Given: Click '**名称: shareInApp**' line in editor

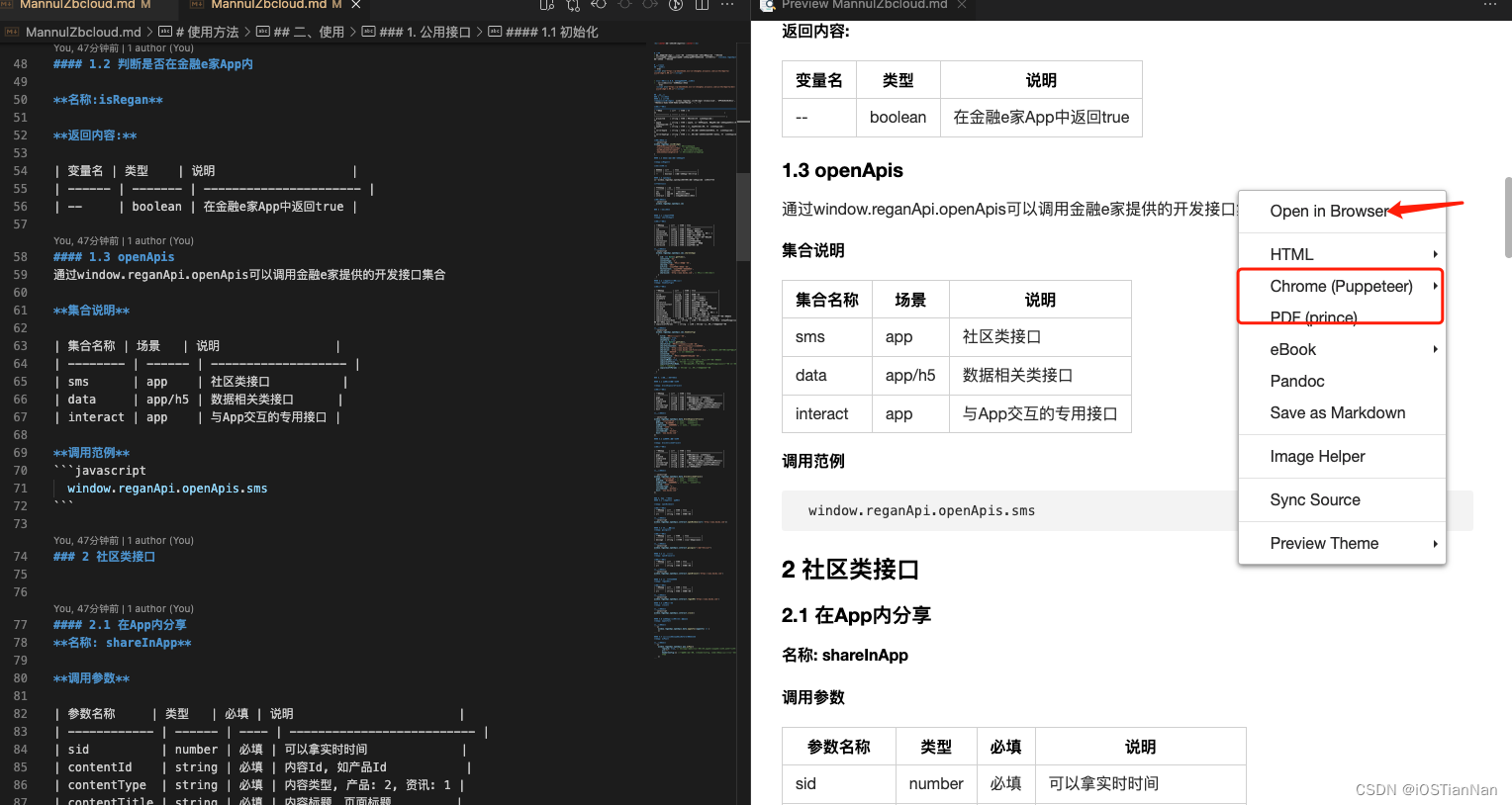Looking at the screenshot, I should coord(123,643).
